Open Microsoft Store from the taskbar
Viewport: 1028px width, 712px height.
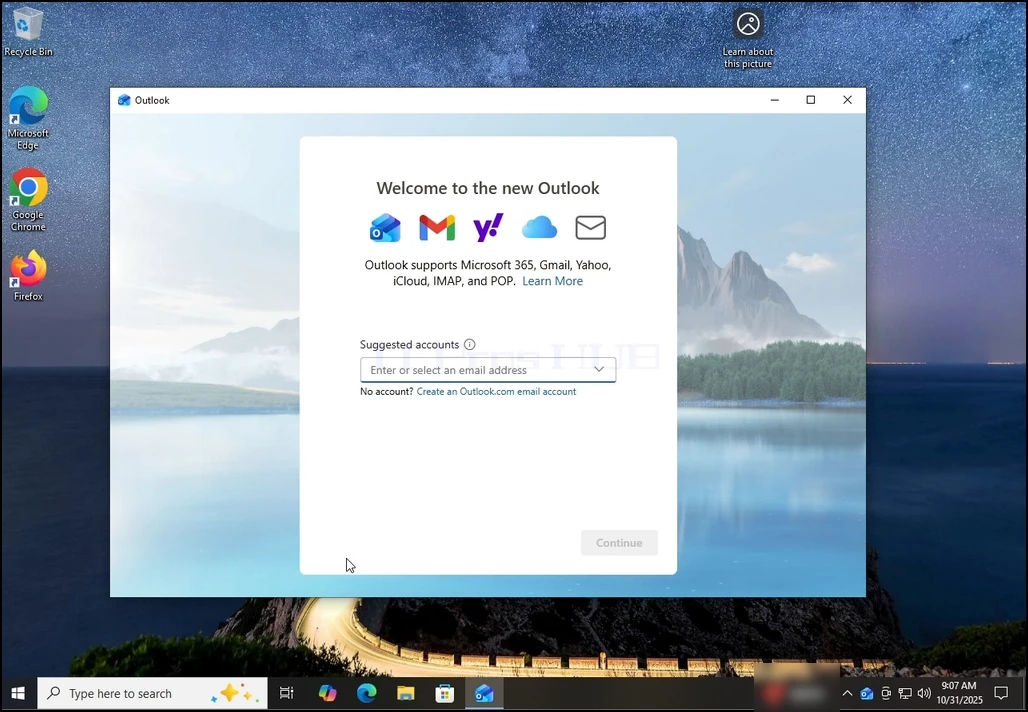445,694
